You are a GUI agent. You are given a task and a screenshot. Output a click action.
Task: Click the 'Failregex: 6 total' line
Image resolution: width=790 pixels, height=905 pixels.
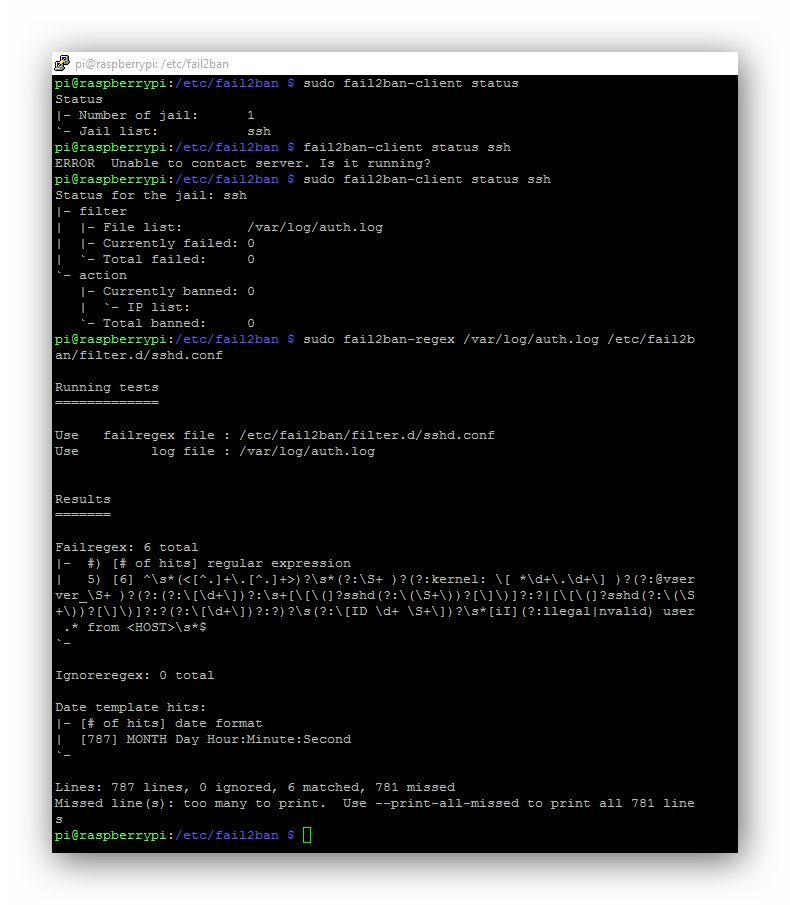click(126, 547)
